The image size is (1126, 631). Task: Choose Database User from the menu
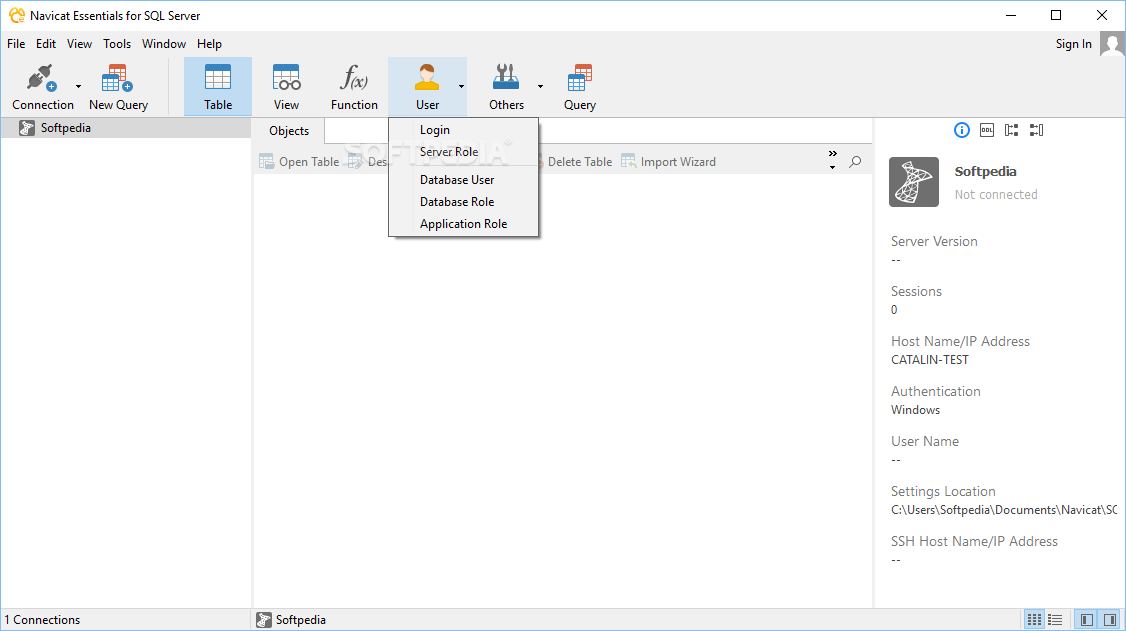click(463, 179)
